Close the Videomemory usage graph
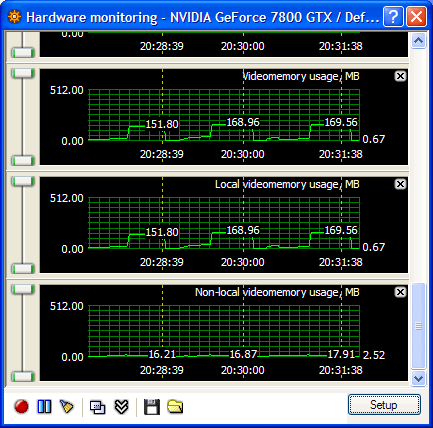The height and width of the screenshot is (428, 433). (x=400, y=76)
